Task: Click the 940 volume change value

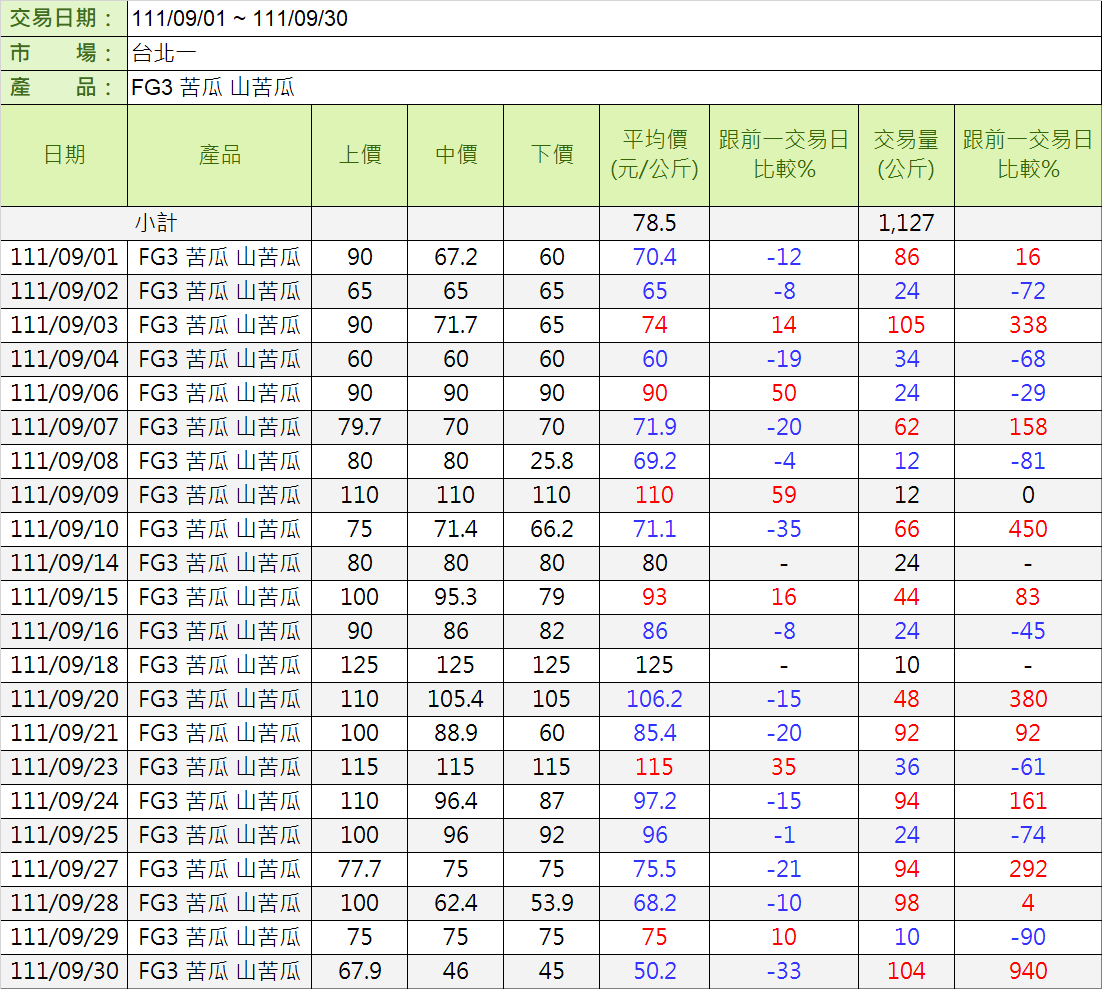Action: pyautogui.click(x=1028, y=971)
